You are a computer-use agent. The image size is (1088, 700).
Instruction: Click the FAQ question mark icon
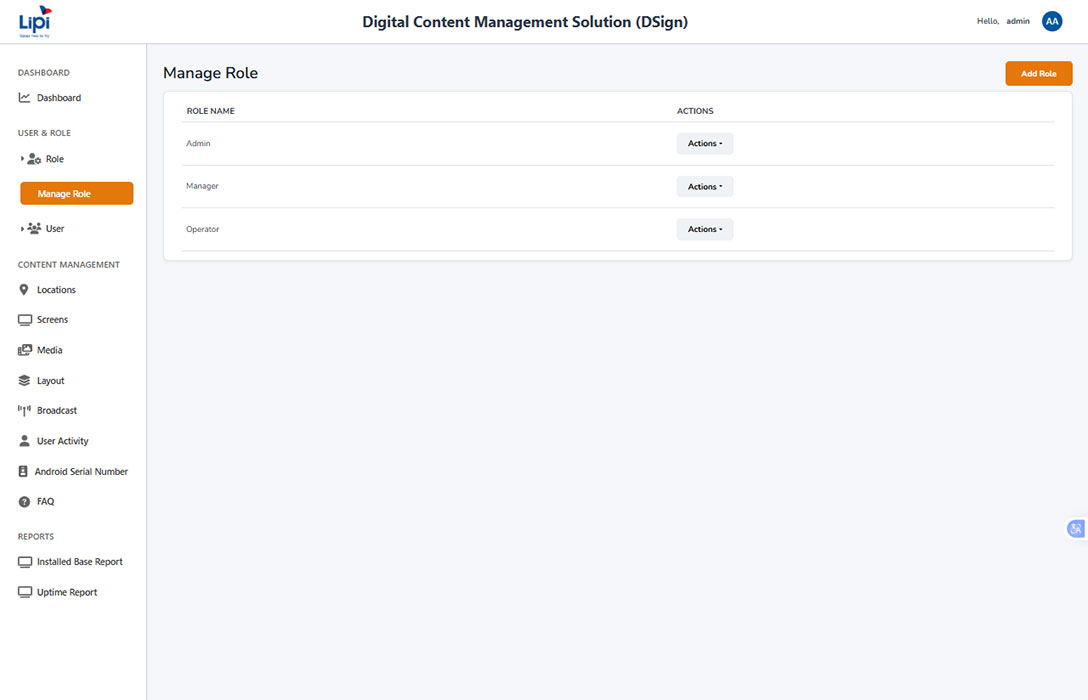24,502
